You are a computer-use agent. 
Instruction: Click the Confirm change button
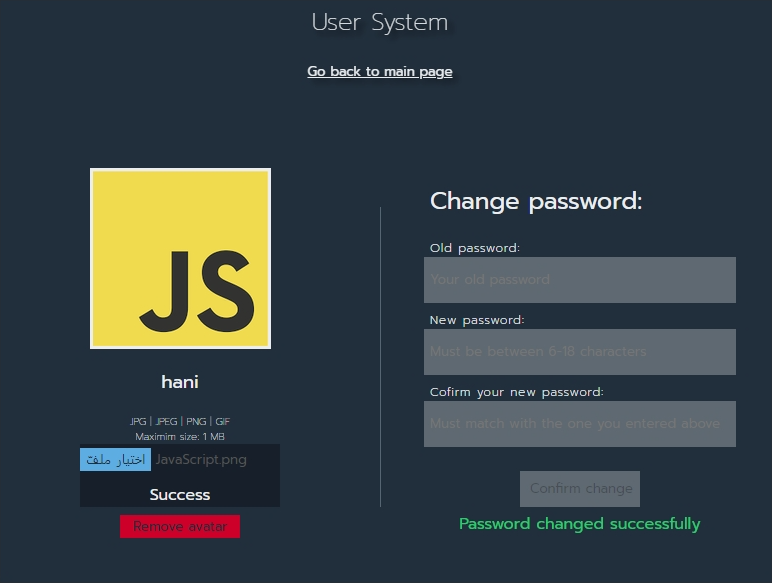[579, 488]
